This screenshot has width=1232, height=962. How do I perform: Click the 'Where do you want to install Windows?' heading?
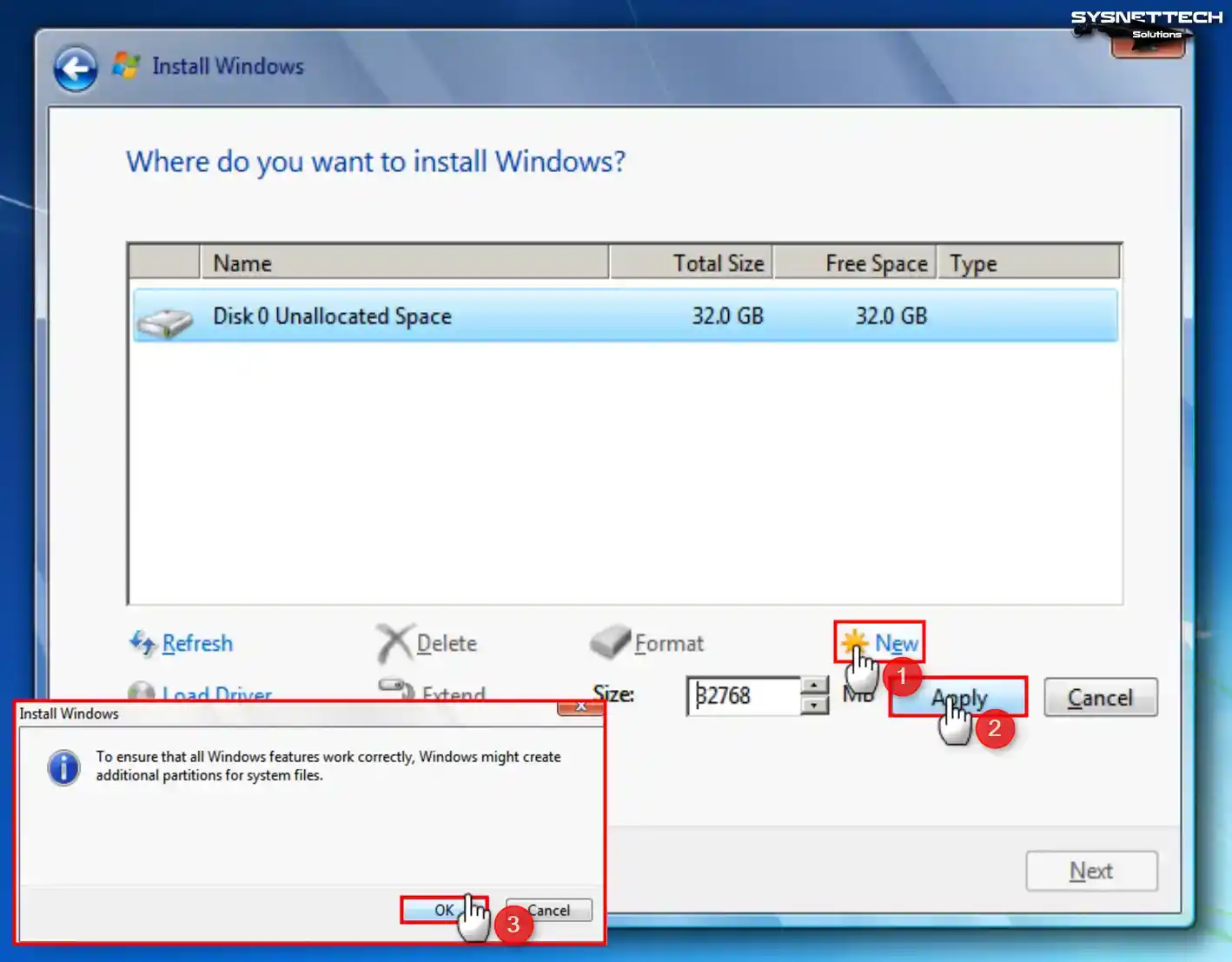[375, 162]
